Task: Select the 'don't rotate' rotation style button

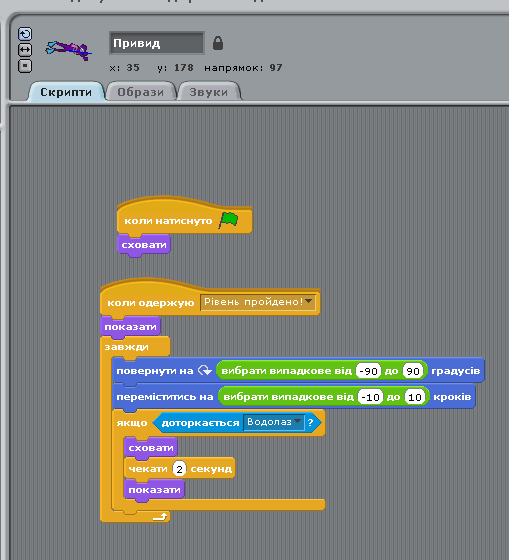Action: [25, 66]
